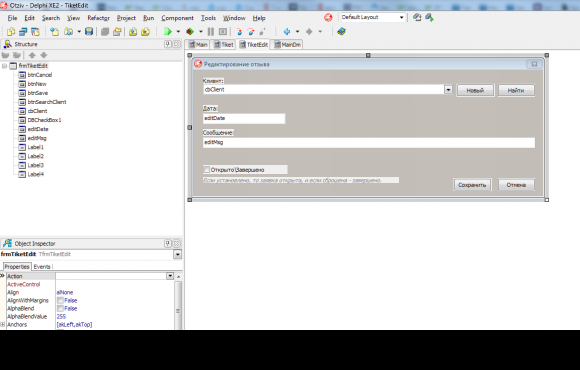Screen dimensions: 580x370
Task: Open the Default Layout dropdown
Action: pyautogui.click(x=401, y=17)
